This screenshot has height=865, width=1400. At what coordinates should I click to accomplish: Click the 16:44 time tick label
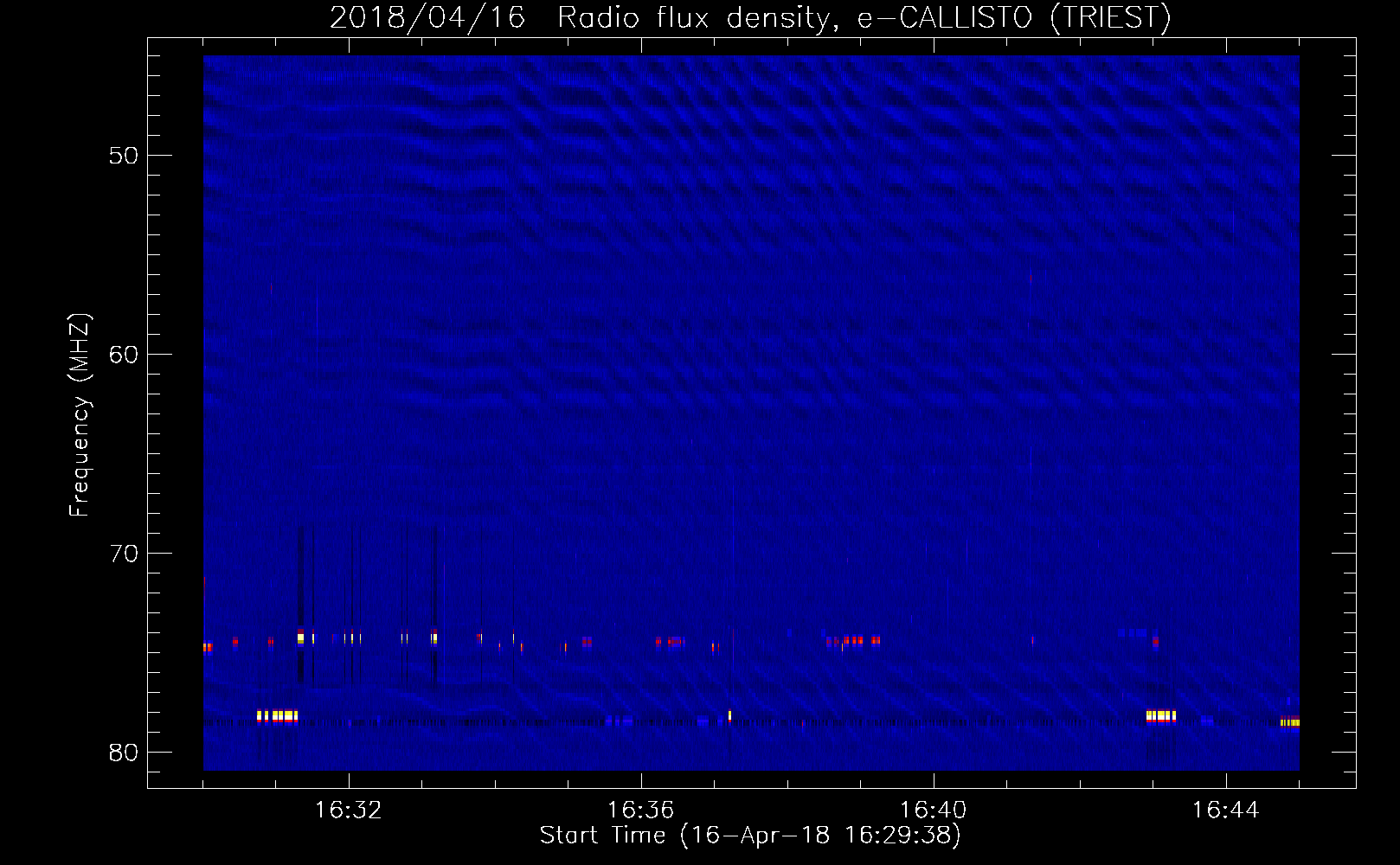click(1225, 811)
